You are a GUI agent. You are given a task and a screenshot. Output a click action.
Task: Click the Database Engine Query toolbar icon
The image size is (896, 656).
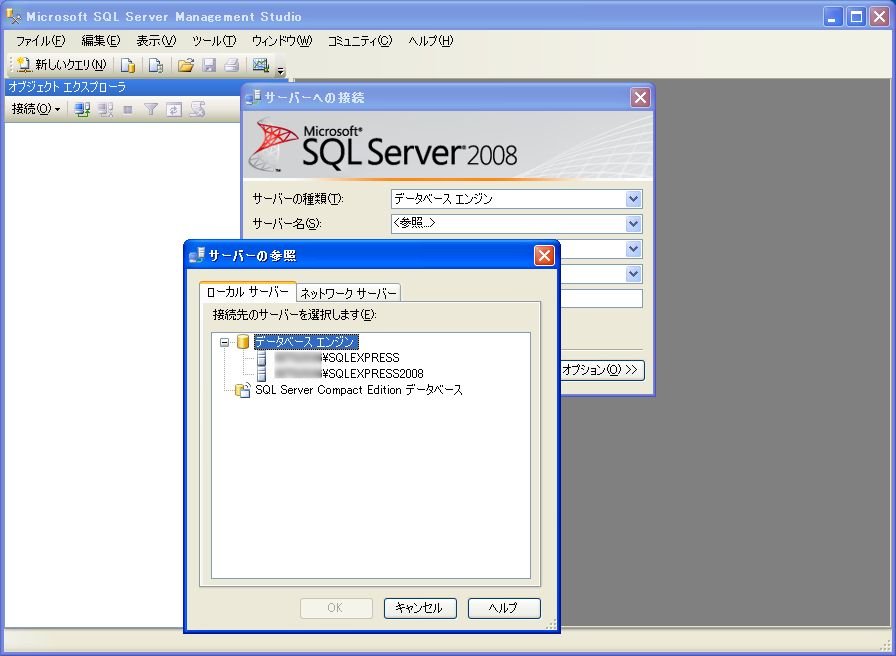click(128, 65)
